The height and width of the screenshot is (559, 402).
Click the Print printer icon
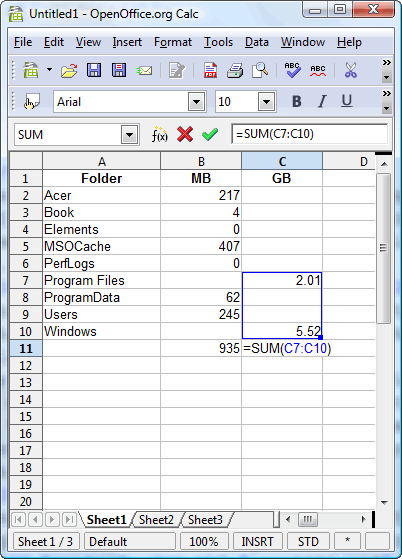pyautogui.click(x=235, y=70)
